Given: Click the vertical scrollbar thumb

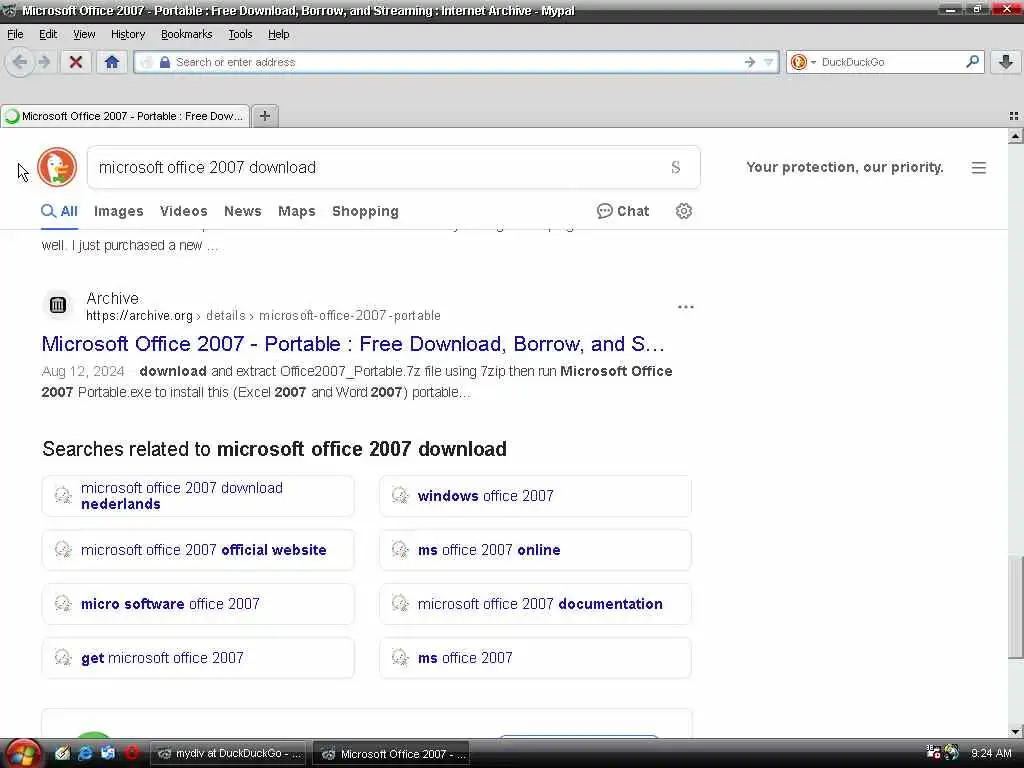Looking at the screenshot, I should 1016,607.
